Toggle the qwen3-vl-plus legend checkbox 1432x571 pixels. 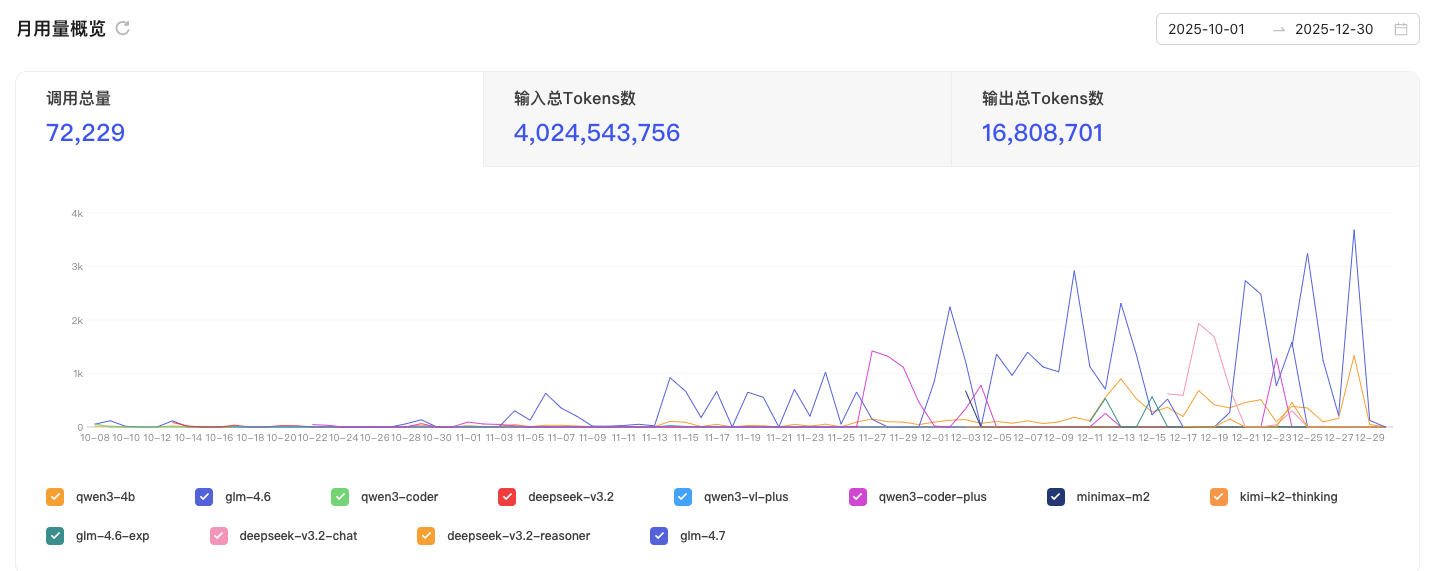tap(683, 496)
